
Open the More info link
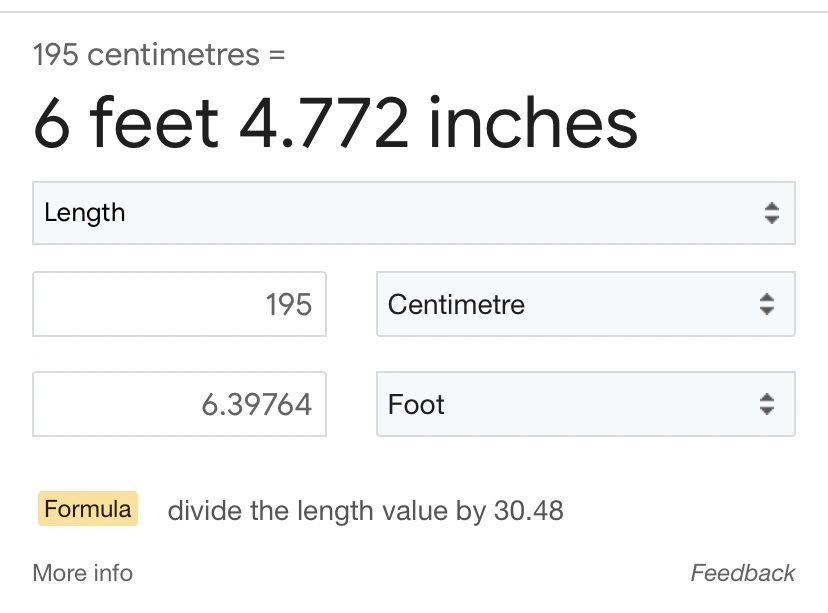(x=82, y=573)
